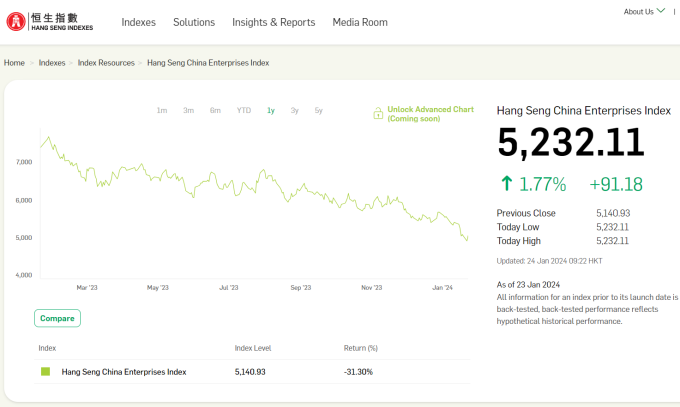Click the Sep '23 axis label
Image resolution: width=680 pixels, height=407 pixels.
[301, 287]
